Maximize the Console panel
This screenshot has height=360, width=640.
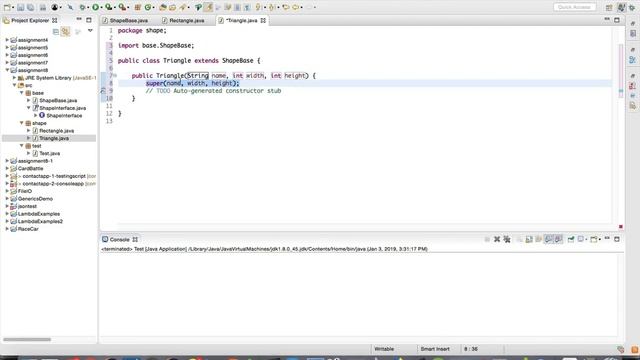click(x=617, y=239)
